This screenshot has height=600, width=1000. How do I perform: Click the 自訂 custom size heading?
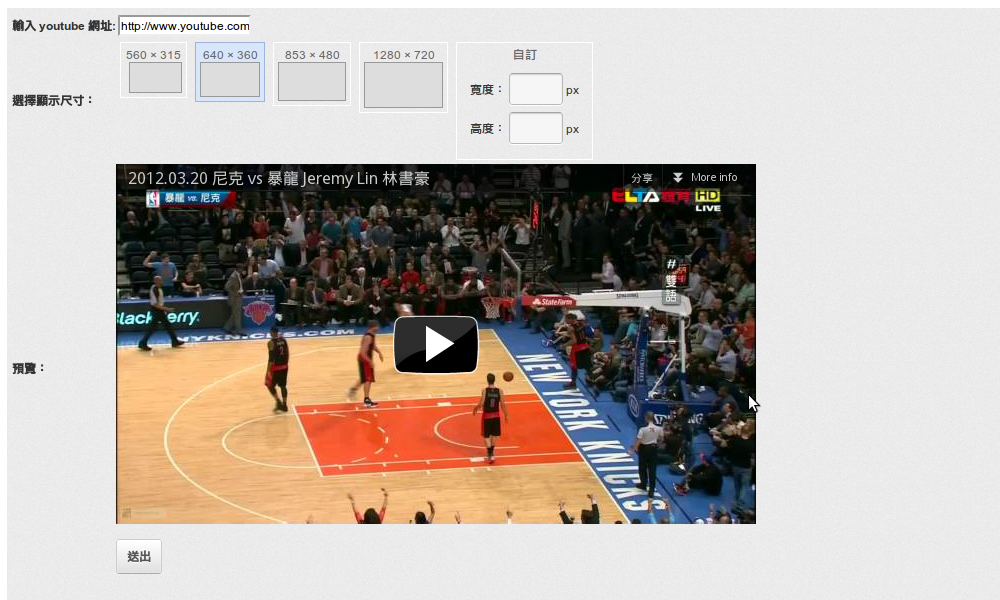point(525,55)
